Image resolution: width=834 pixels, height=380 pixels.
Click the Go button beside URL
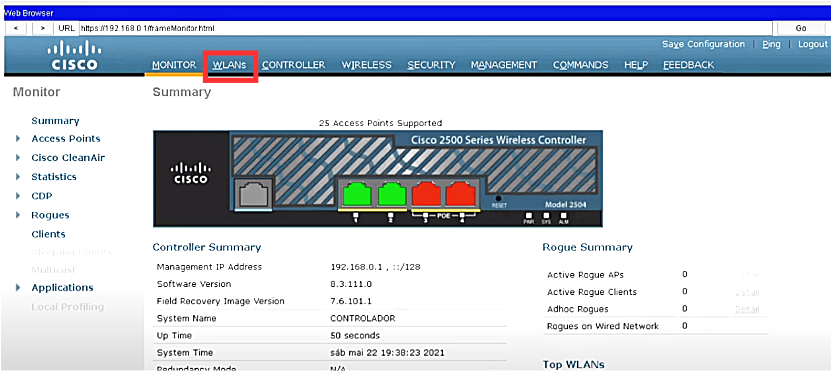(x=802, y=28)
